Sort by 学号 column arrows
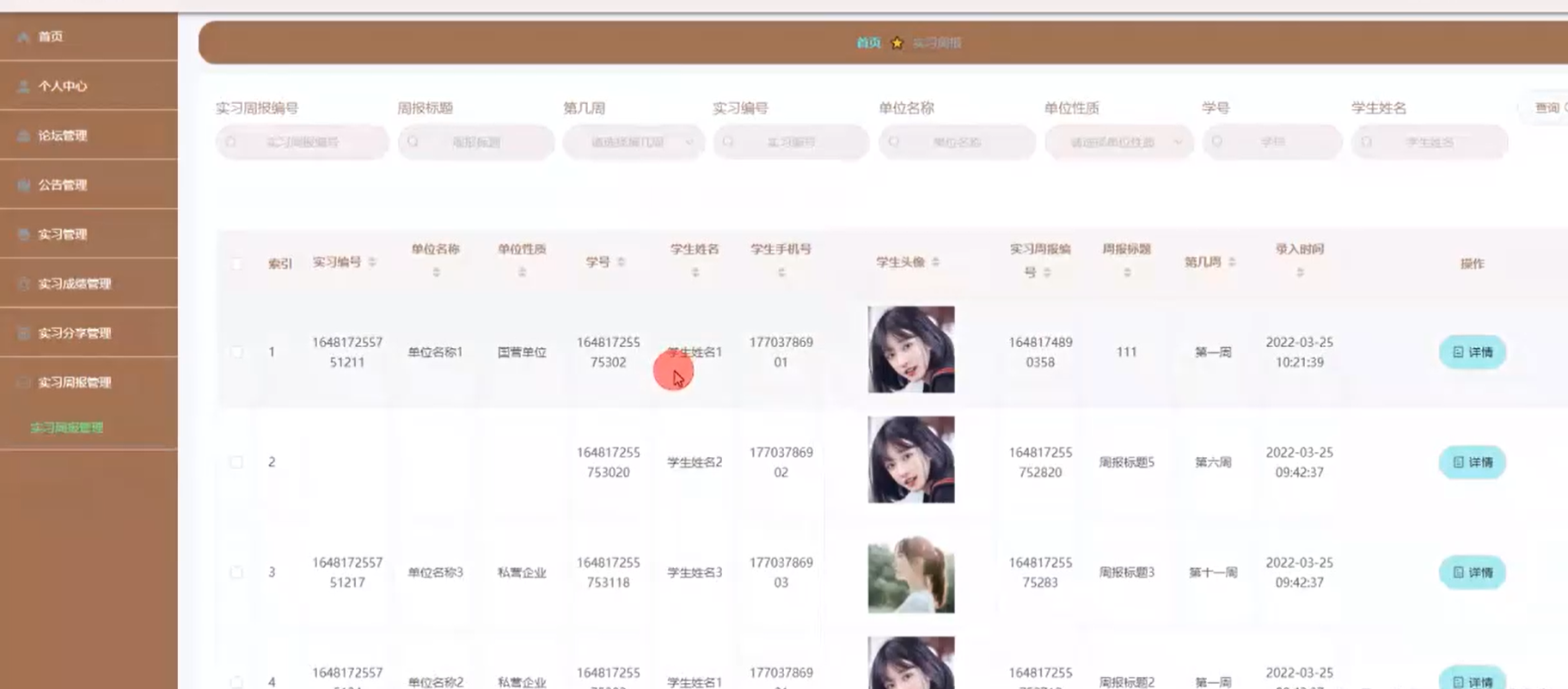 point(621,262)
